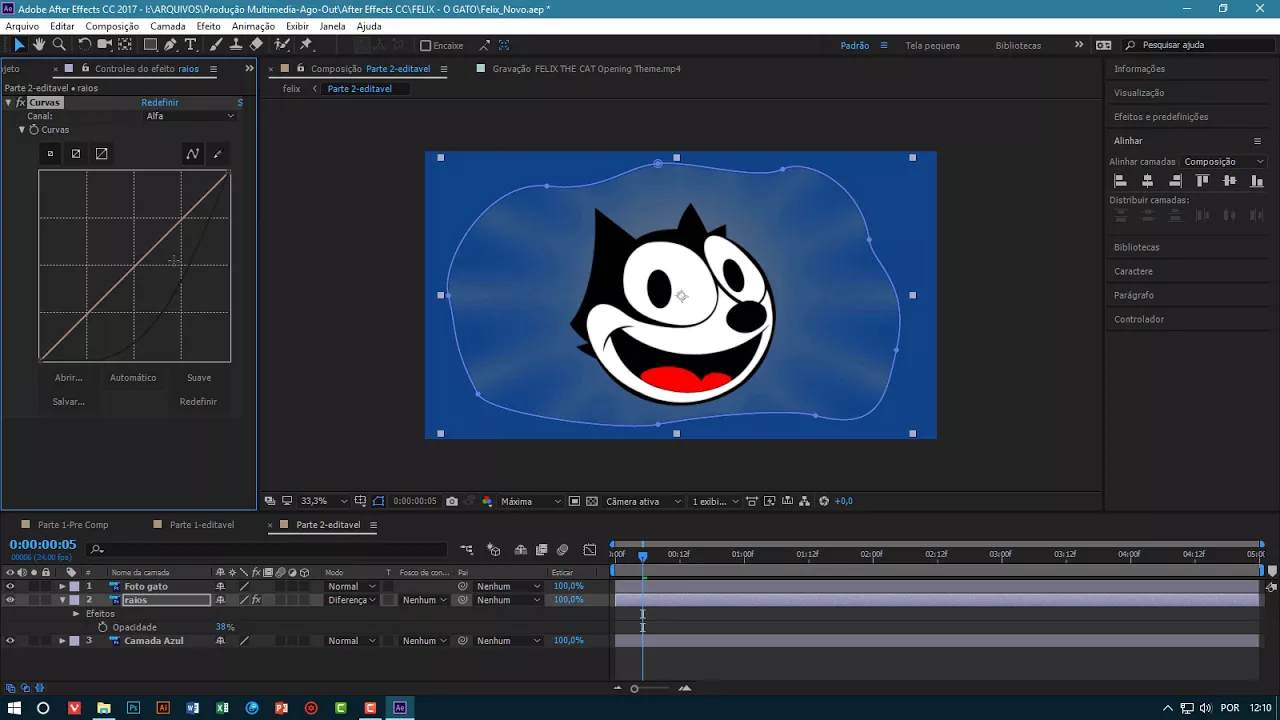This screenshot has height=720, width=1280.
Task: Click the Salvar... curves button
Action: coord(68,402)
